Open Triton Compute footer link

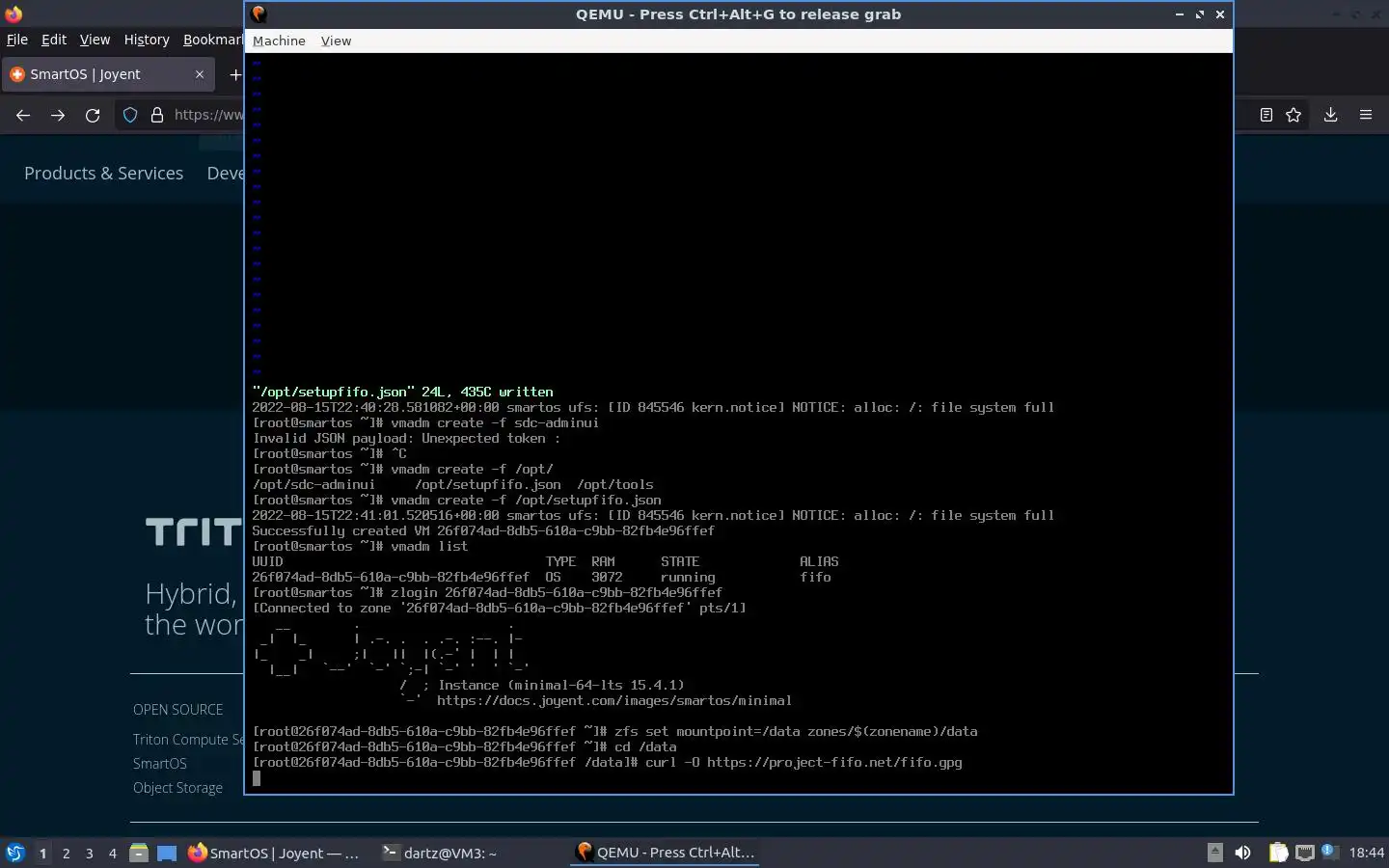[188, 739]
